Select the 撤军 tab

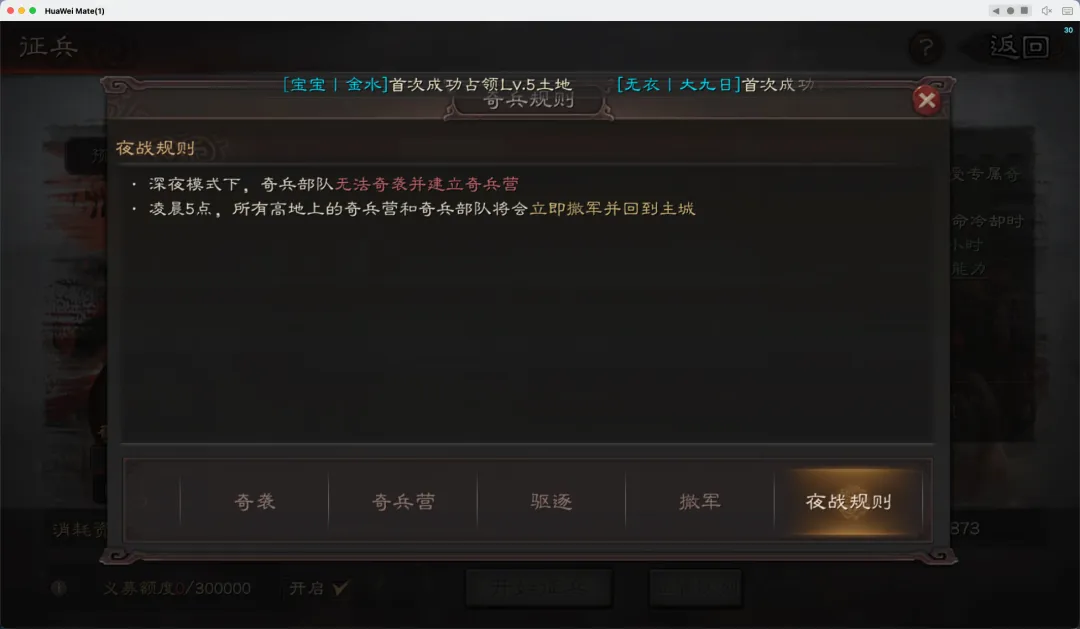(x=700, y=502)
